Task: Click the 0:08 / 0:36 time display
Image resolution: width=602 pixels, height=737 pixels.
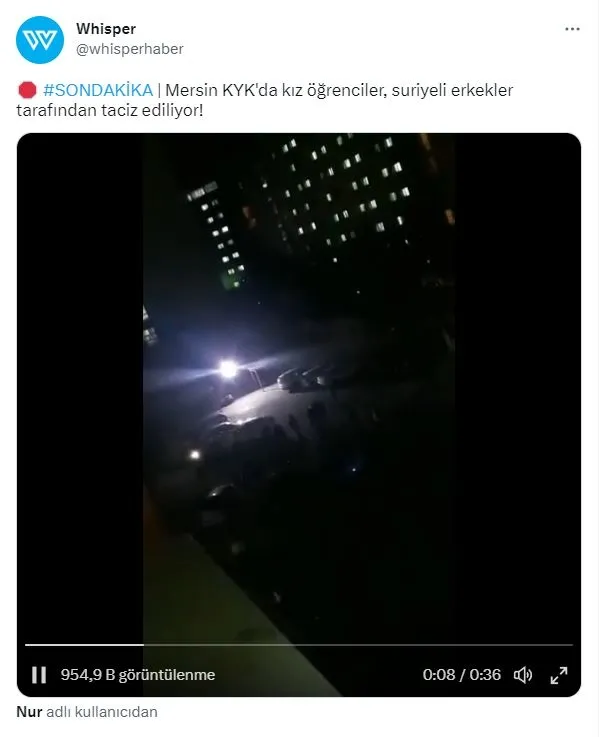Action: pyautogui.click(x=461, y=675)
